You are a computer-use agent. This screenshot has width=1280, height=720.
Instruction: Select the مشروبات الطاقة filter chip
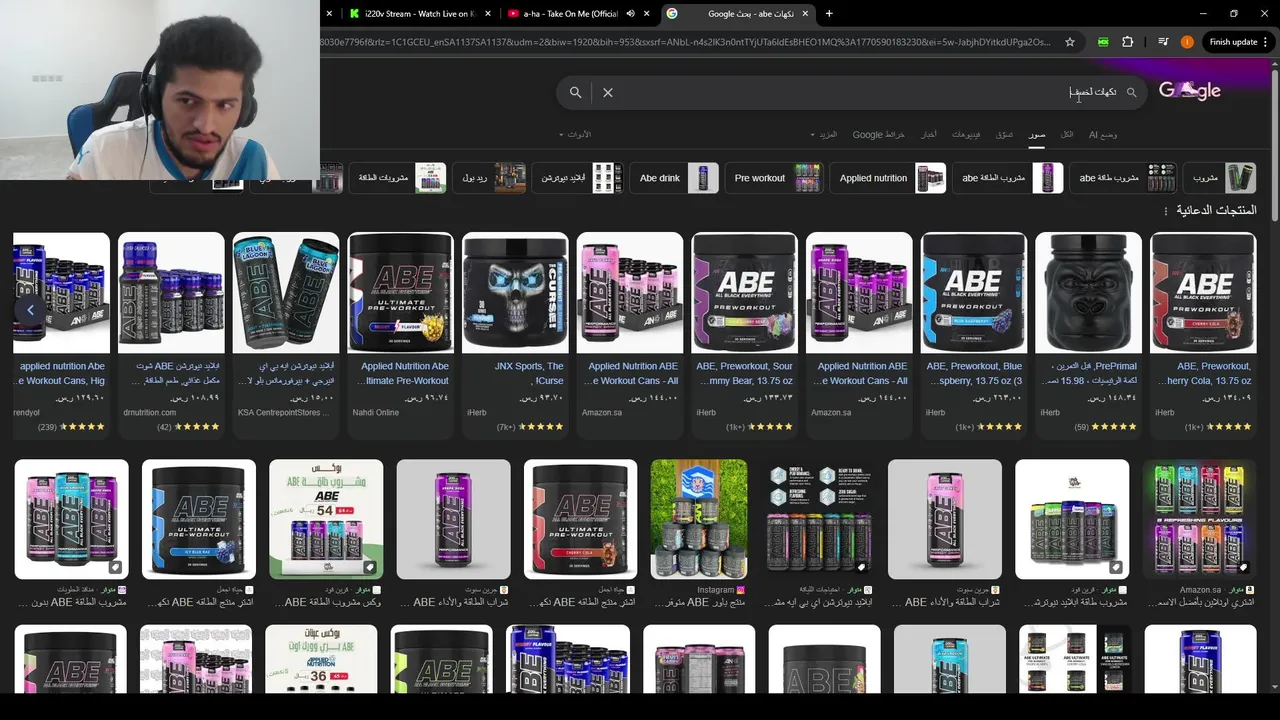[x=398, y=178]
